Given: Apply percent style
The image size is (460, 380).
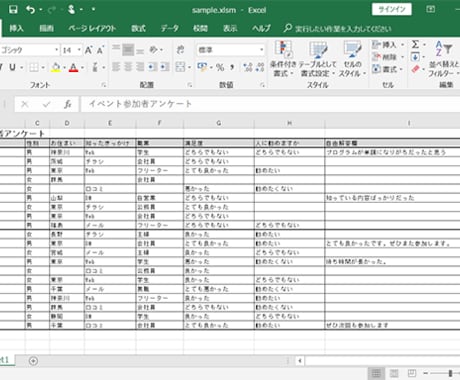Looking at the screenshot, I should pyautogui.click(x=220, y=67).
